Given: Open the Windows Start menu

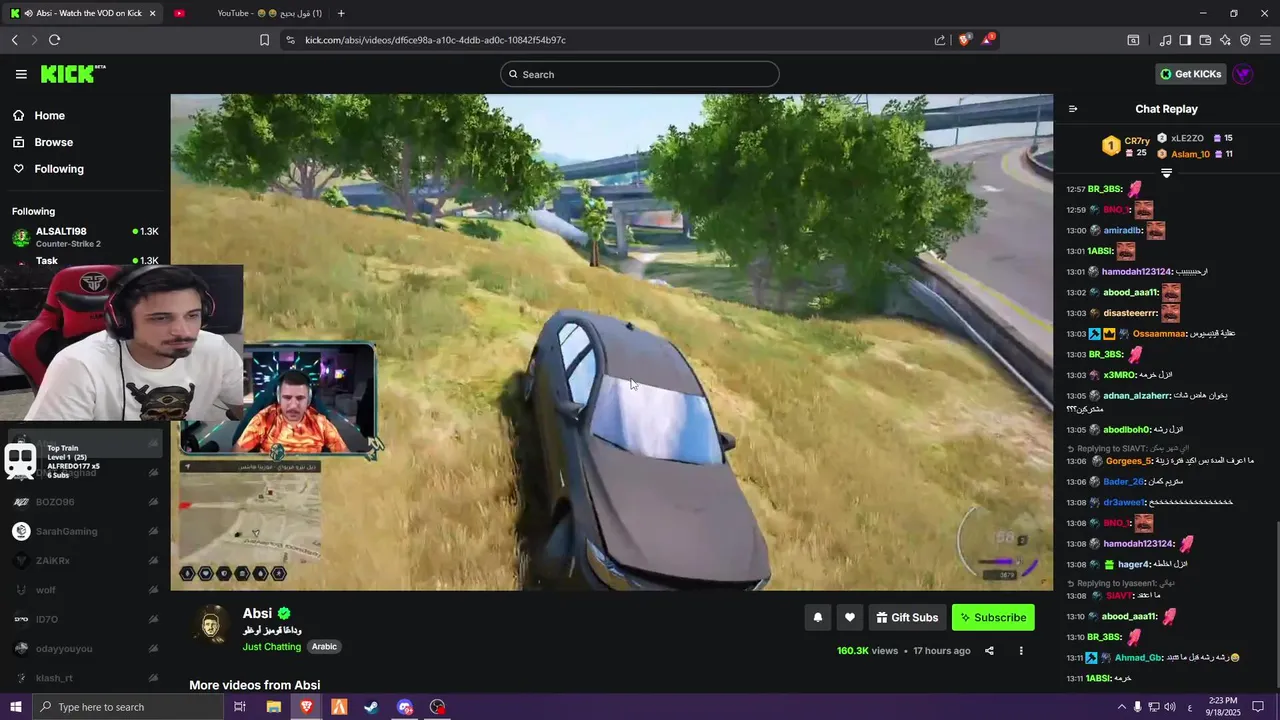Looking at the screenshot, I should pos(15,707).
